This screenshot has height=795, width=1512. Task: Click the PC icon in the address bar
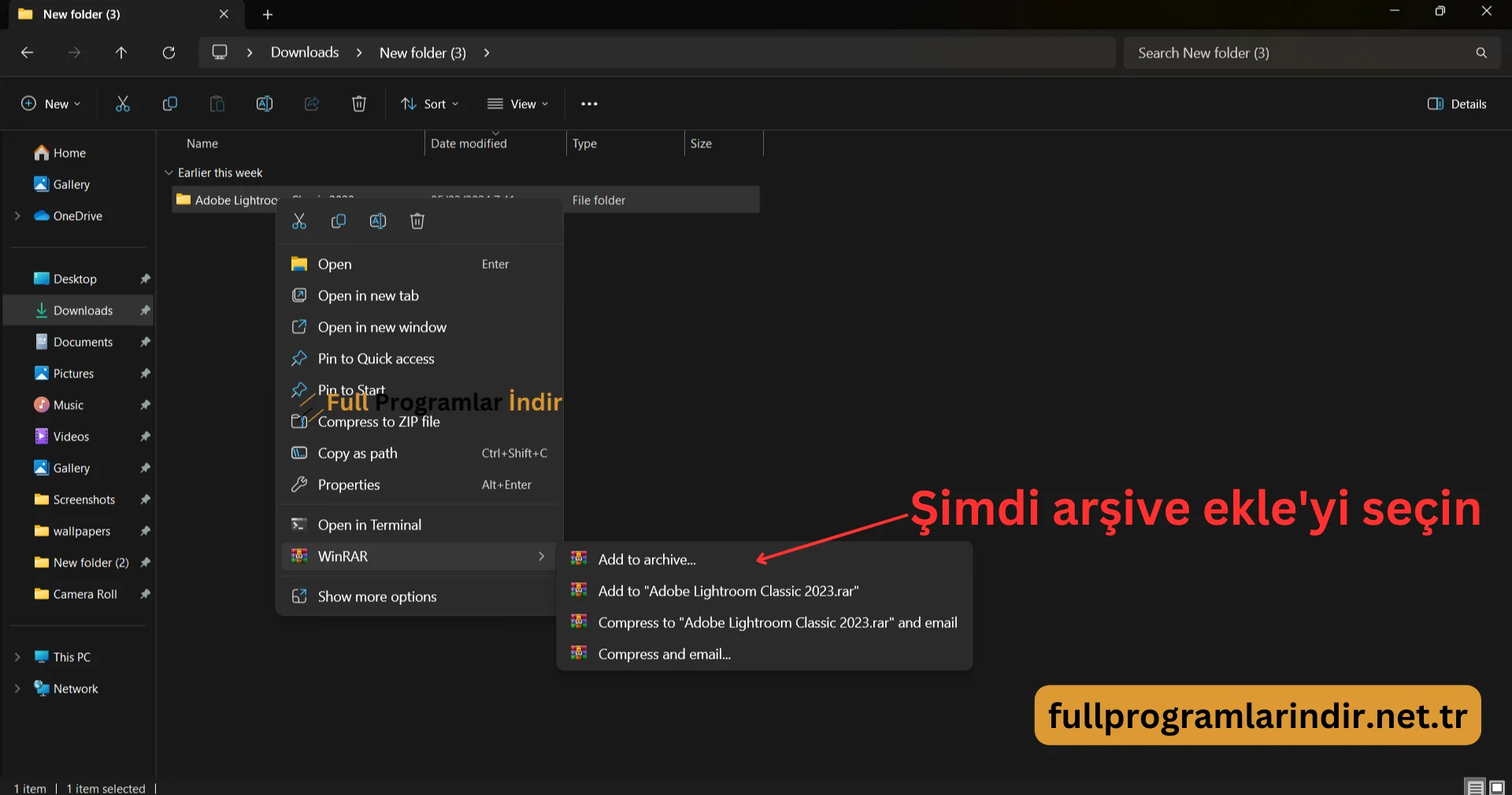[220, 52]
